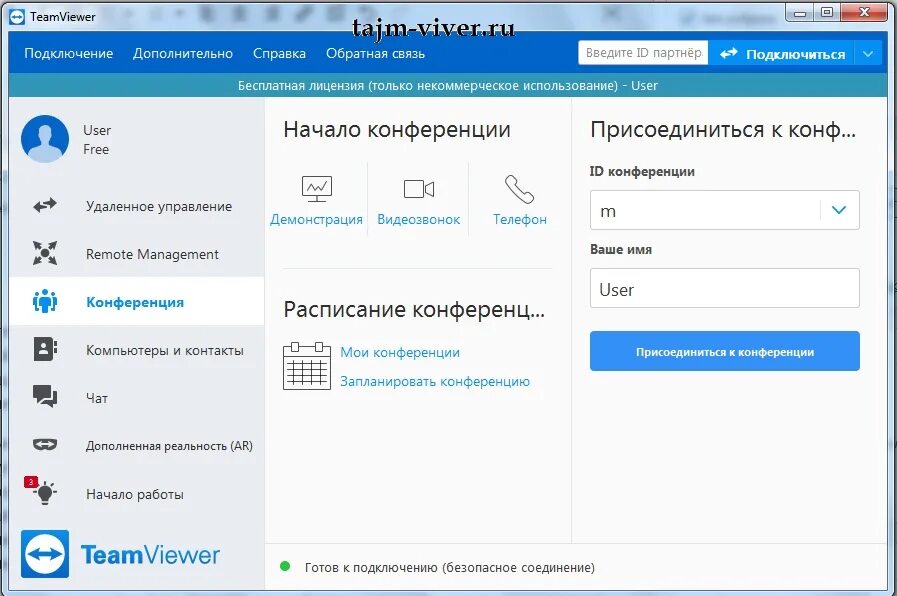
Task: Minimize the TeamViewer window
Action: click(x=800, y=13)
